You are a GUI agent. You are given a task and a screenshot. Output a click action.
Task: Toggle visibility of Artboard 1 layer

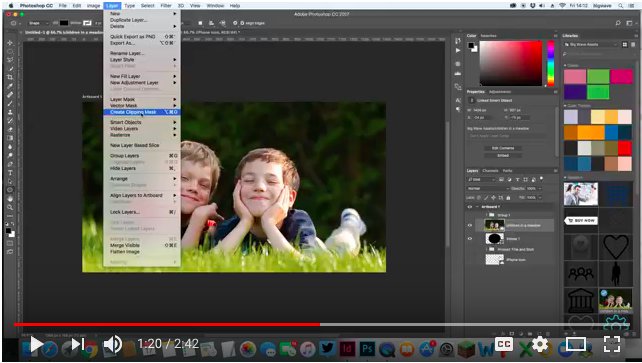(x=470, y=207)
